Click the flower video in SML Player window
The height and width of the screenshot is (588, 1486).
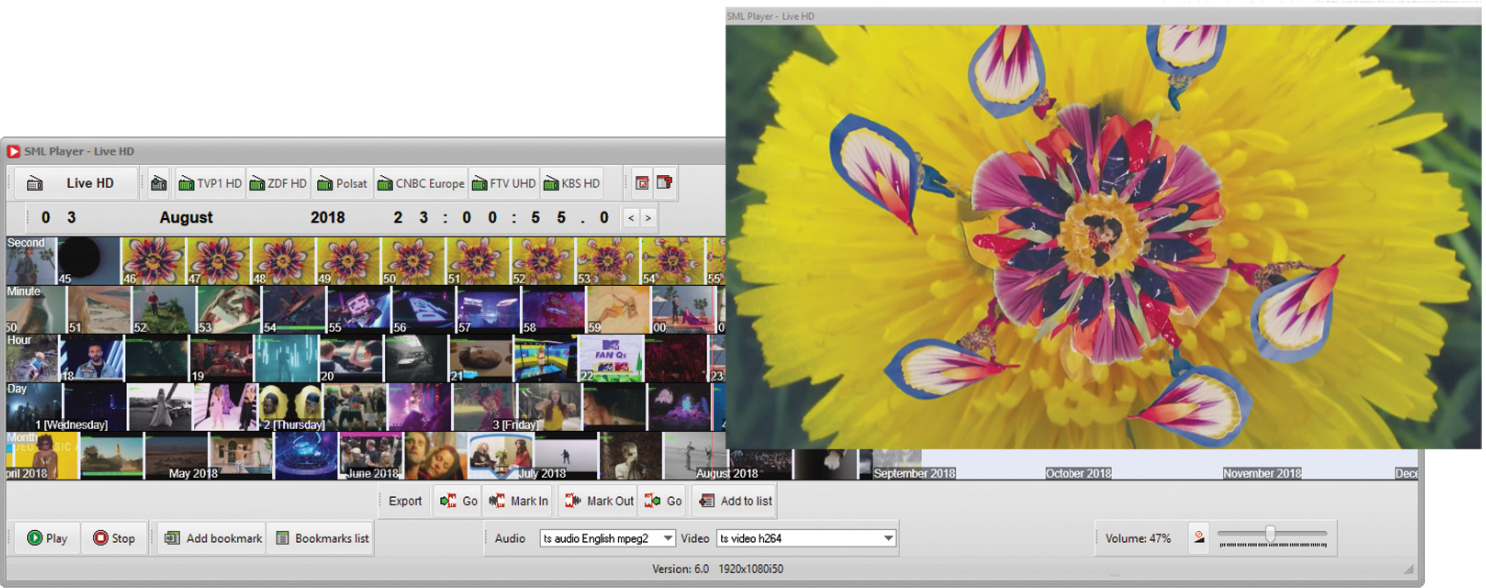point(1103,237)
